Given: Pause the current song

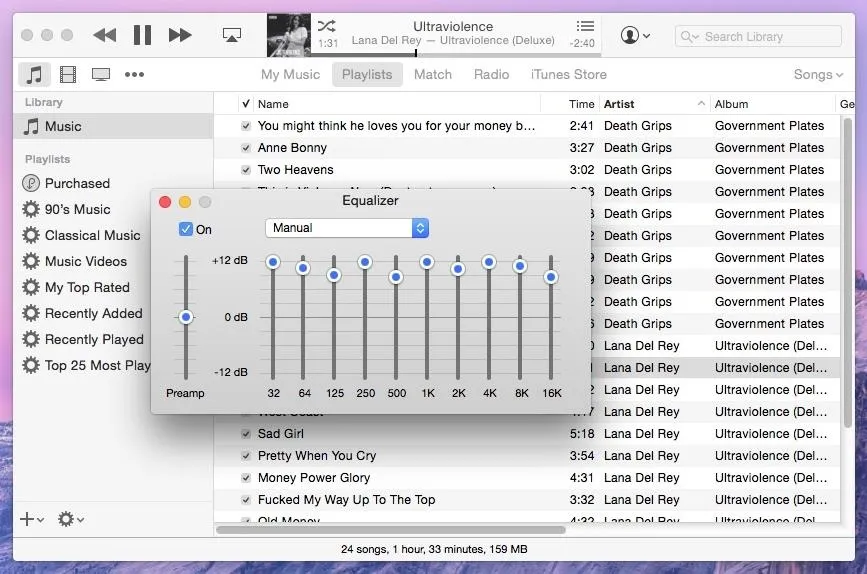Looking at the screenshot, I should 142,35.
